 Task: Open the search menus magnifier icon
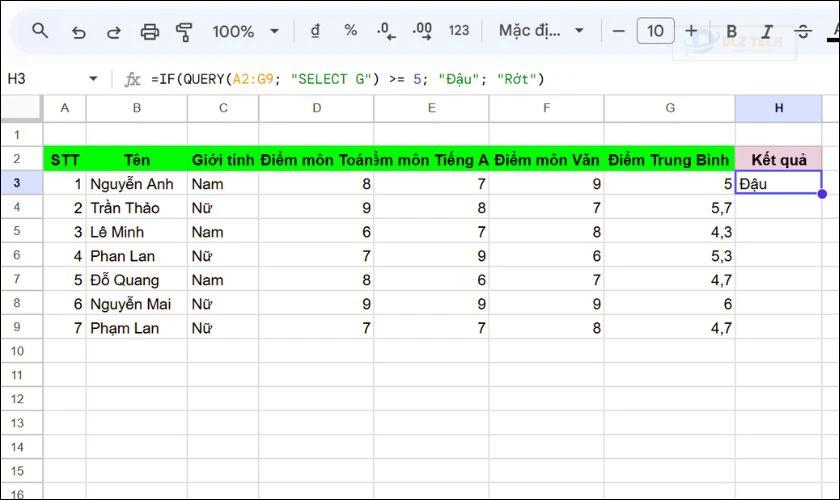coord(40,31)
